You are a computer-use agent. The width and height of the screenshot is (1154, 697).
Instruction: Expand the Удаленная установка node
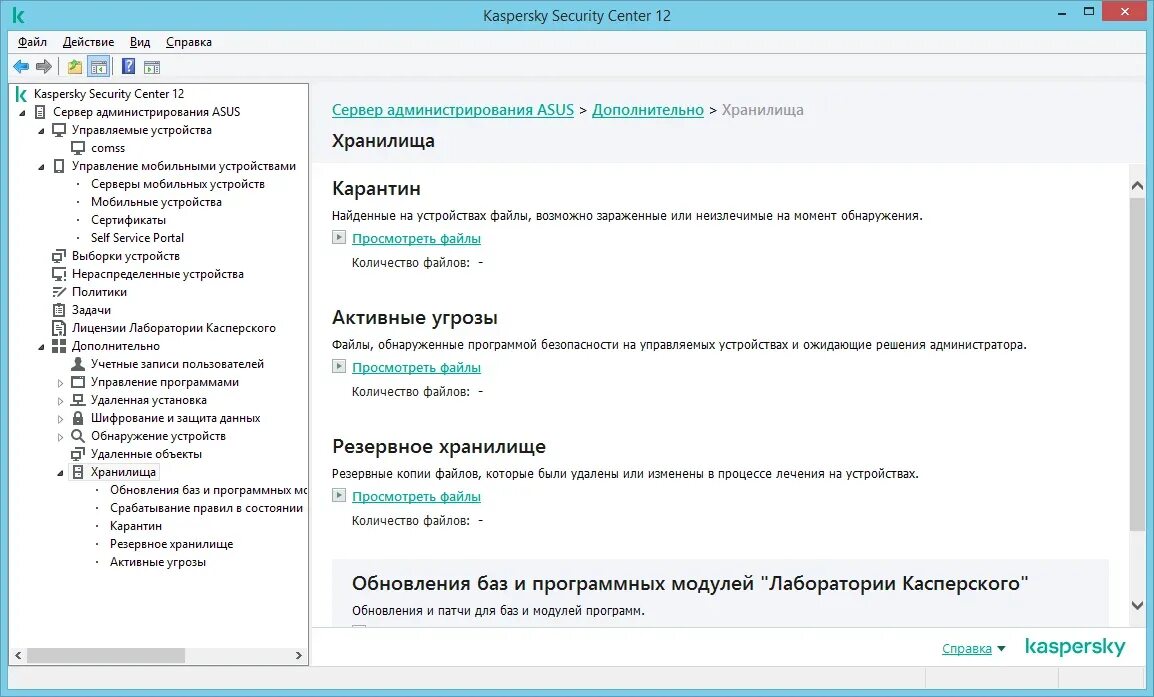60,400
